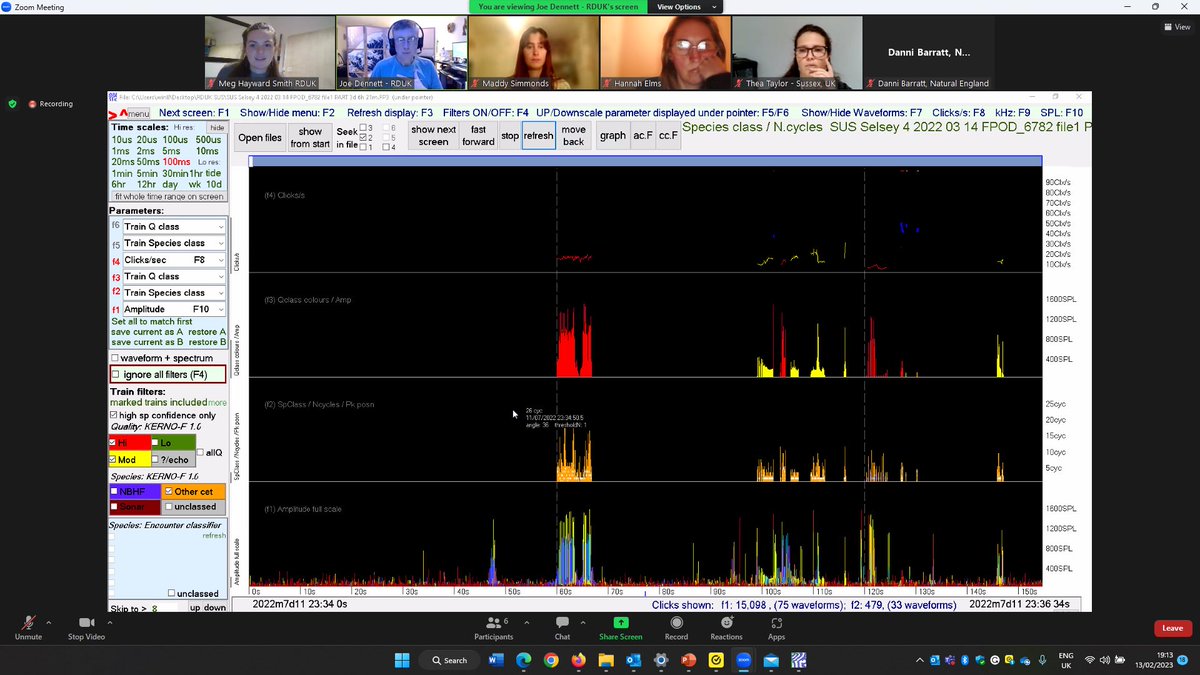Open the Mail app taskbar icon
Screen dimensions: 1200x675
[771, 660]
